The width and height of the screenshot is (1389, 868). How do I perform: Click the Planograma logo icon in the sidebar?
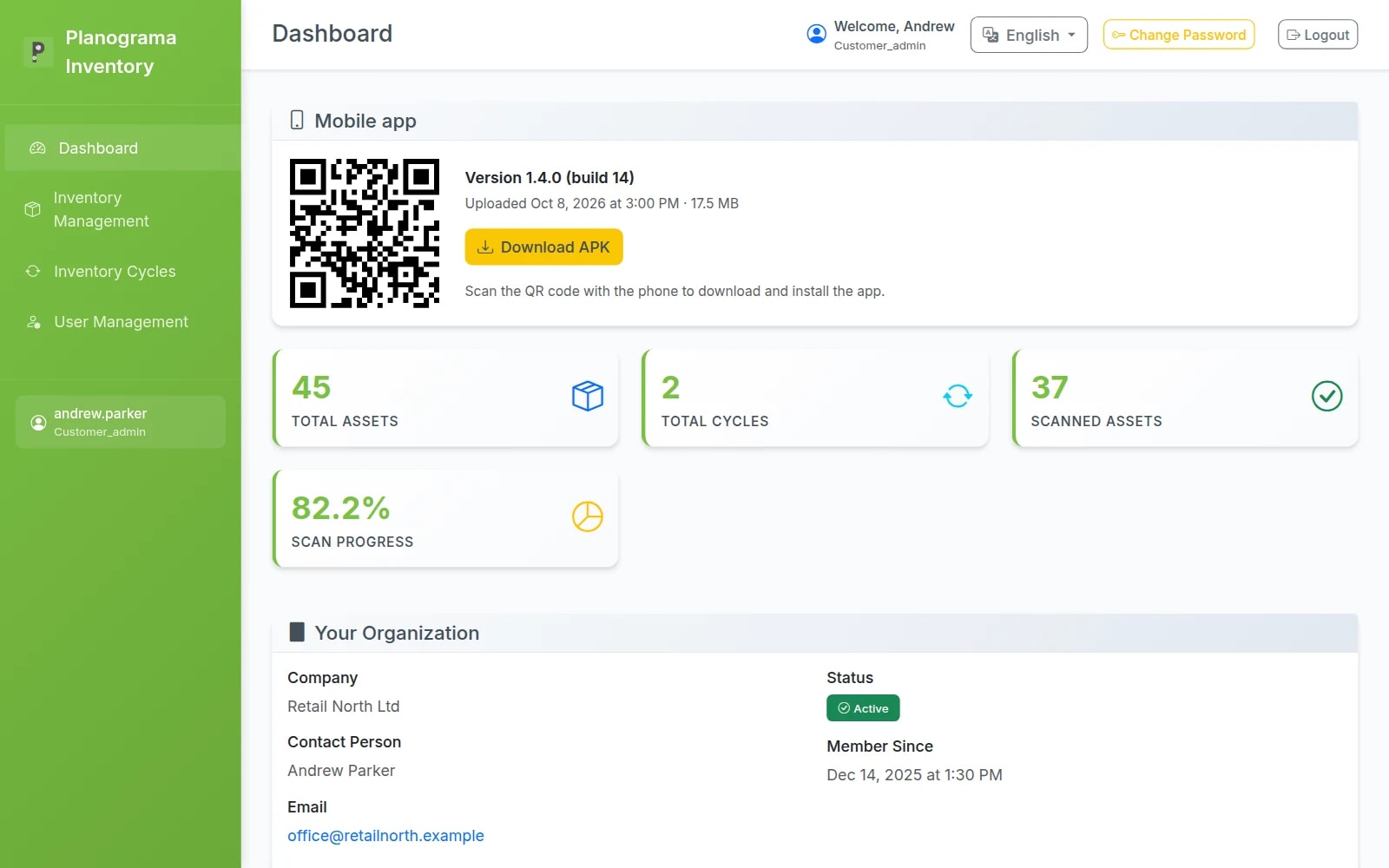[37, 51]
